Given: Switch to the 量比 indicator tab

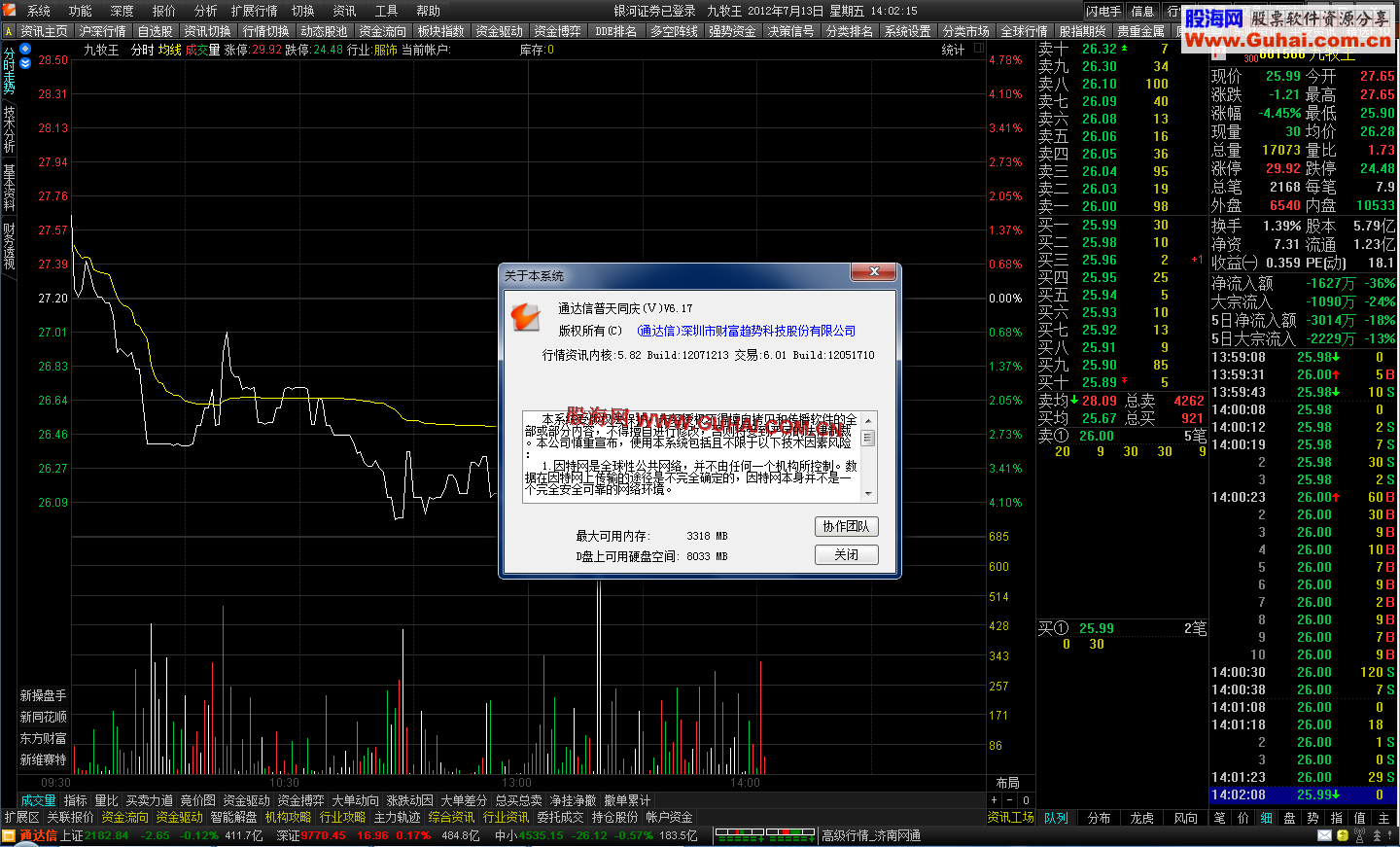Looking at the screenshot, I should tap(107, 800).
